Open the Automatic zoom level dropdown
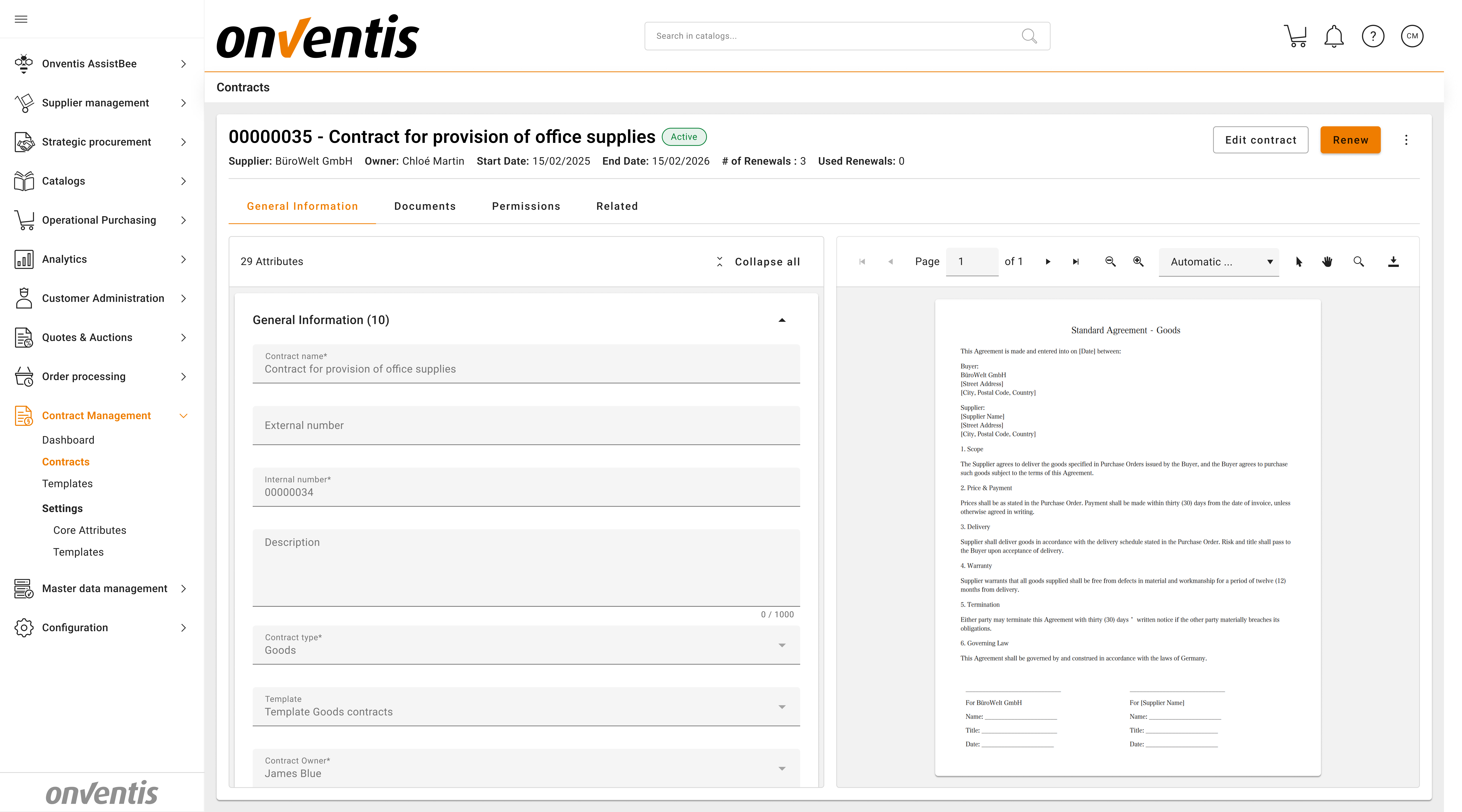This screenshot has width=1462, height=812. [x=1219, y=262]
